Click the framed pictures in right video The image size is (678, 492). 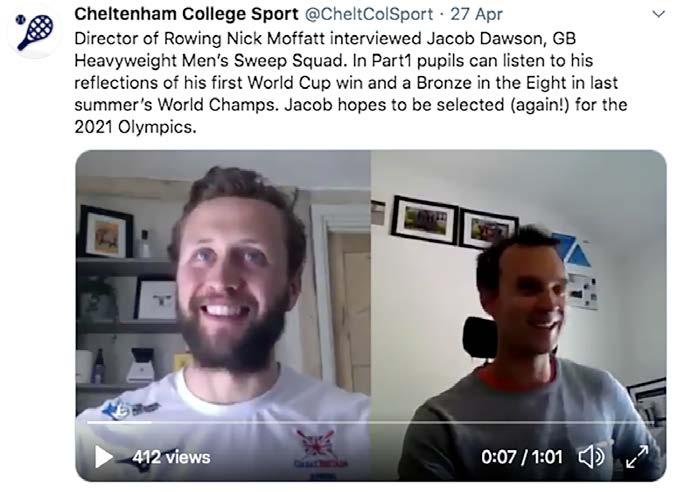point(454,223)
